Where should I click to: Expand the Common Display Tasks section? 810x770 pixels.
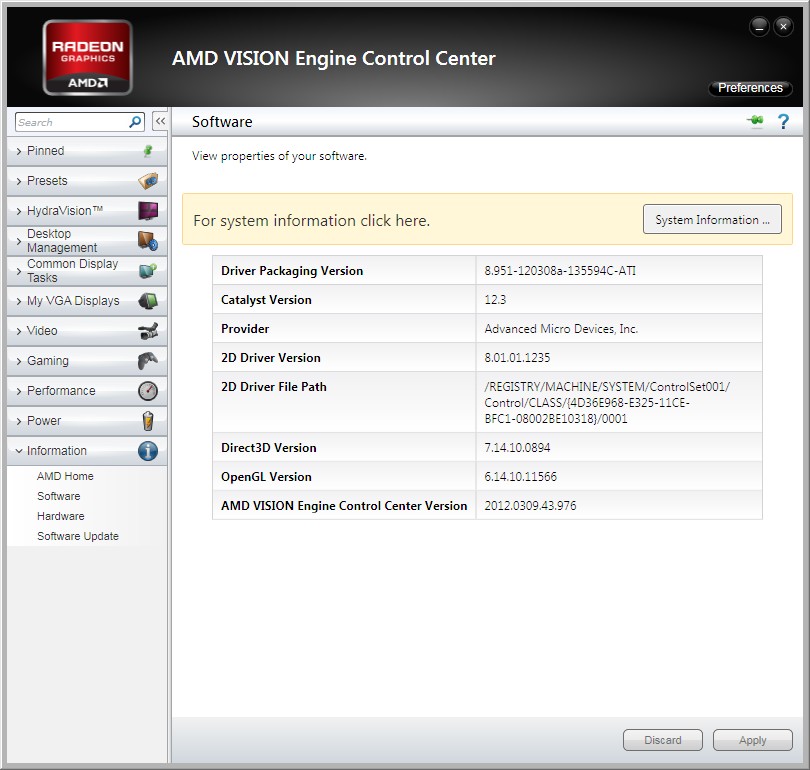(x=87, y=271)
